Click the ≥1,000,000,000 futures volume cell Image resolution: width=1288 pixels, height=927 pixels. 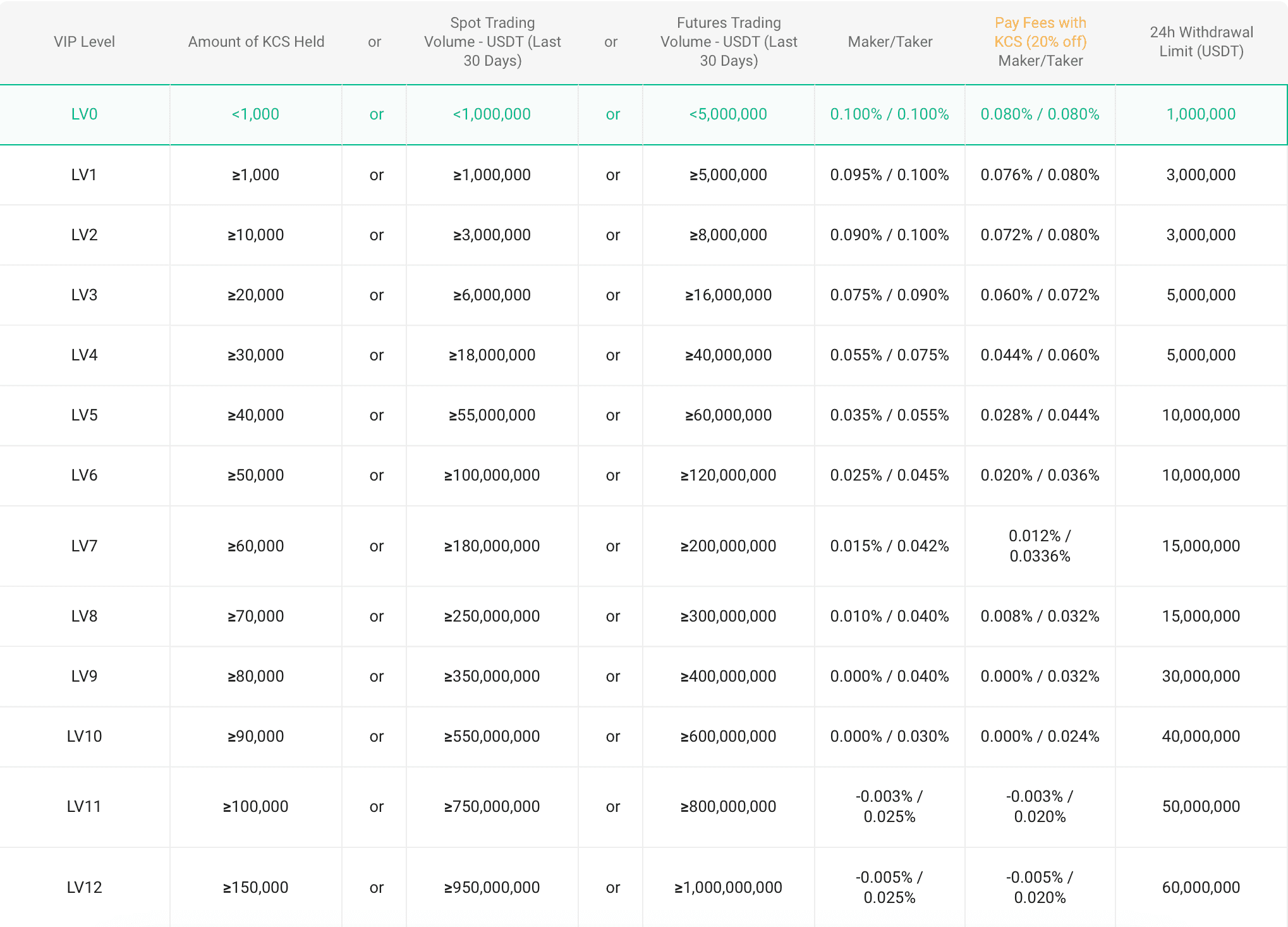click(x=728, y=887)
